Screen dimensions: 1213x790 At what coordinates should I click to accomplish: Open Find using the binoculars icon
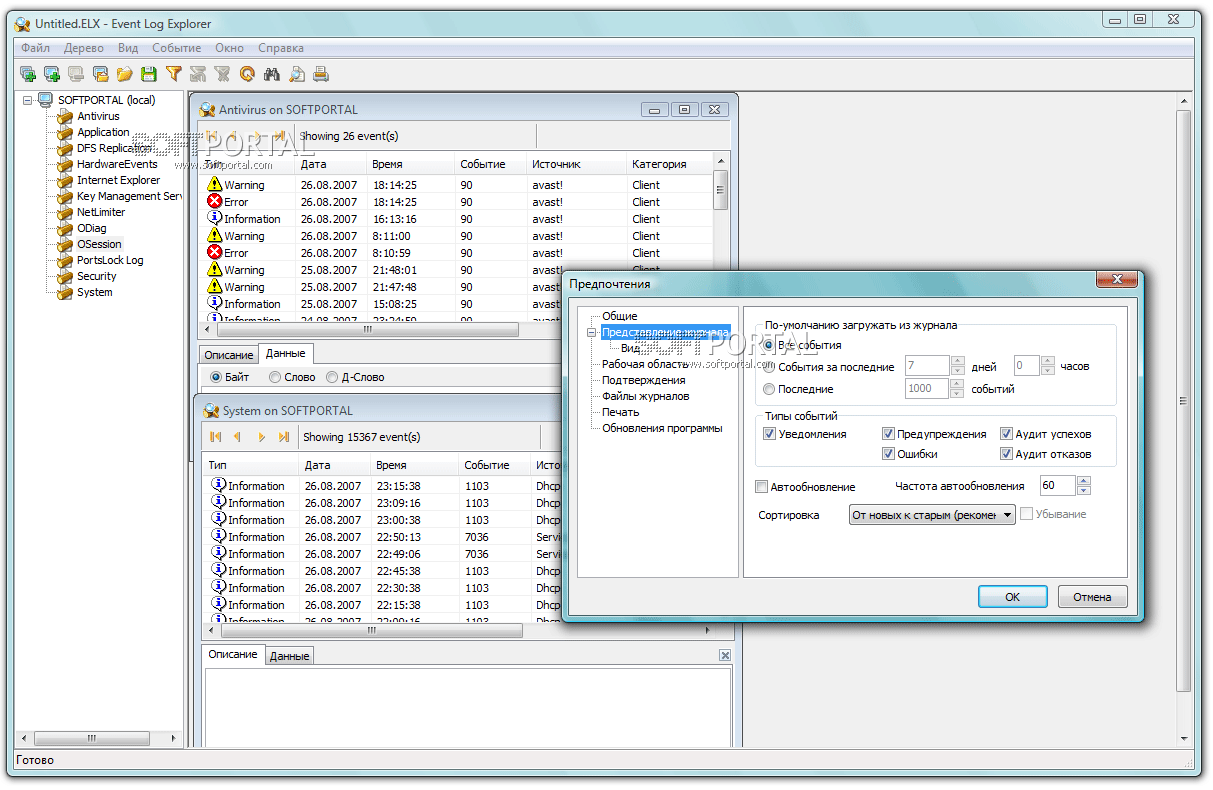(x=272, y=73)
